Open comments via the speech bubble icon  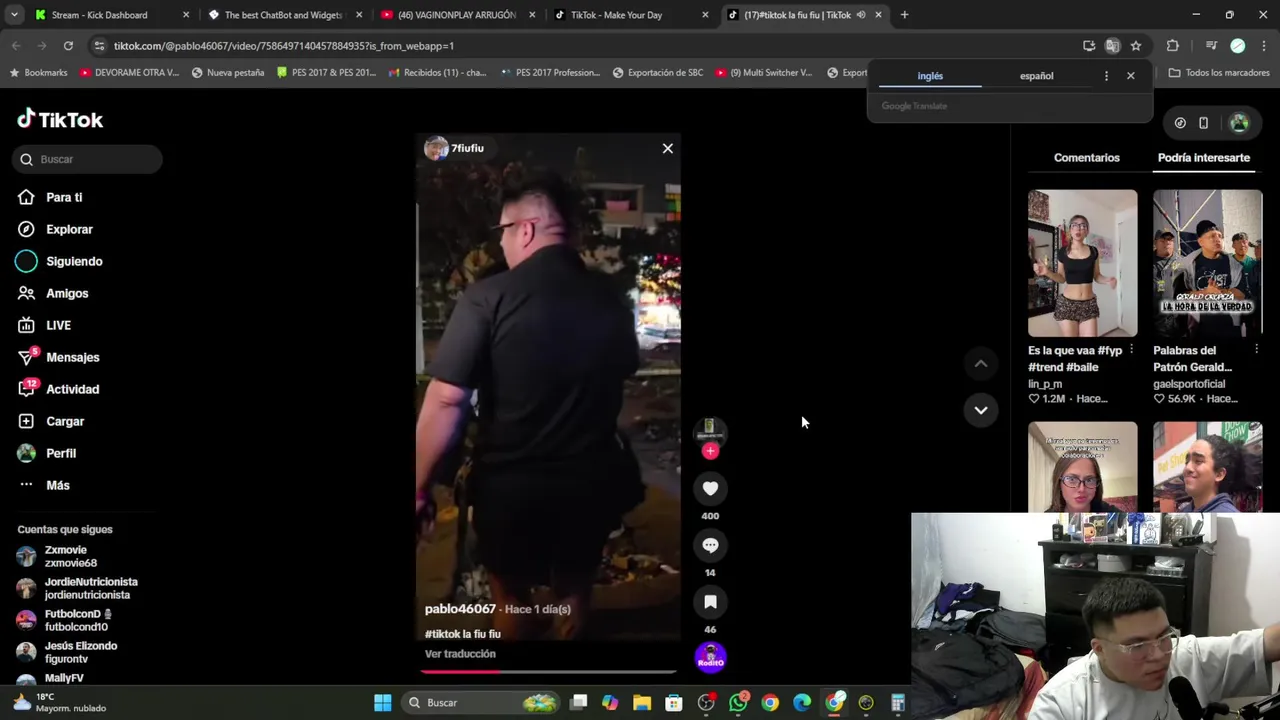[710, 545]
